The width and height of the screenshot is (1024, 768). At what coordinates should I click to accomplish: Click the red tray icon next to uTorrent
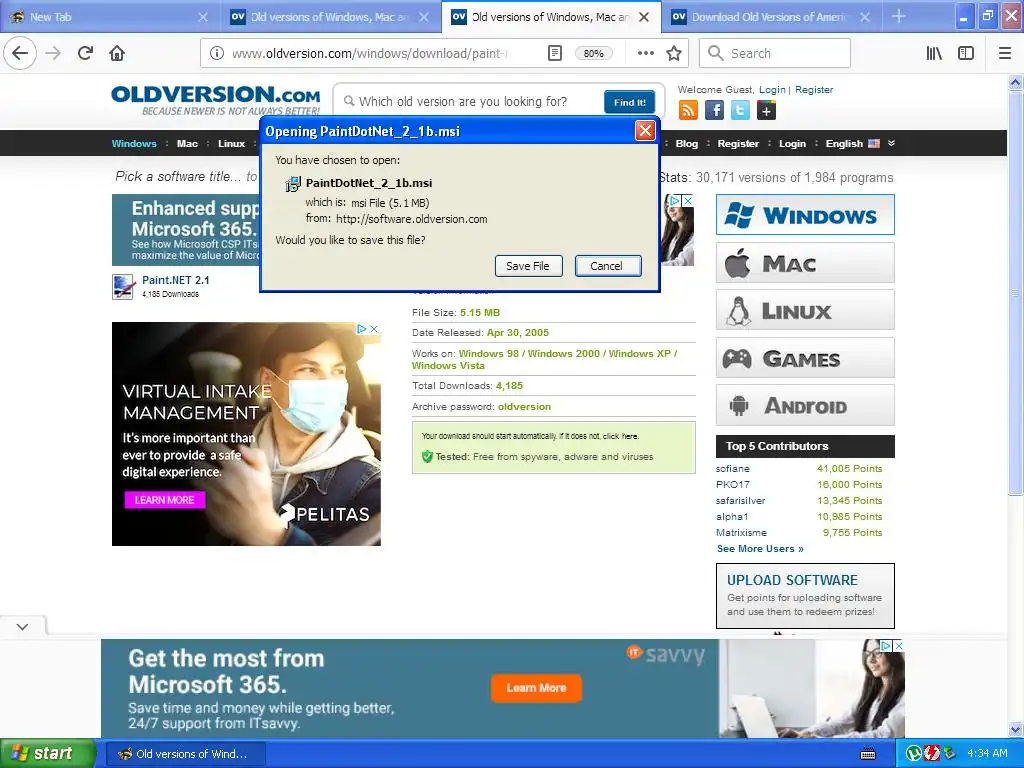coord(931,754)
